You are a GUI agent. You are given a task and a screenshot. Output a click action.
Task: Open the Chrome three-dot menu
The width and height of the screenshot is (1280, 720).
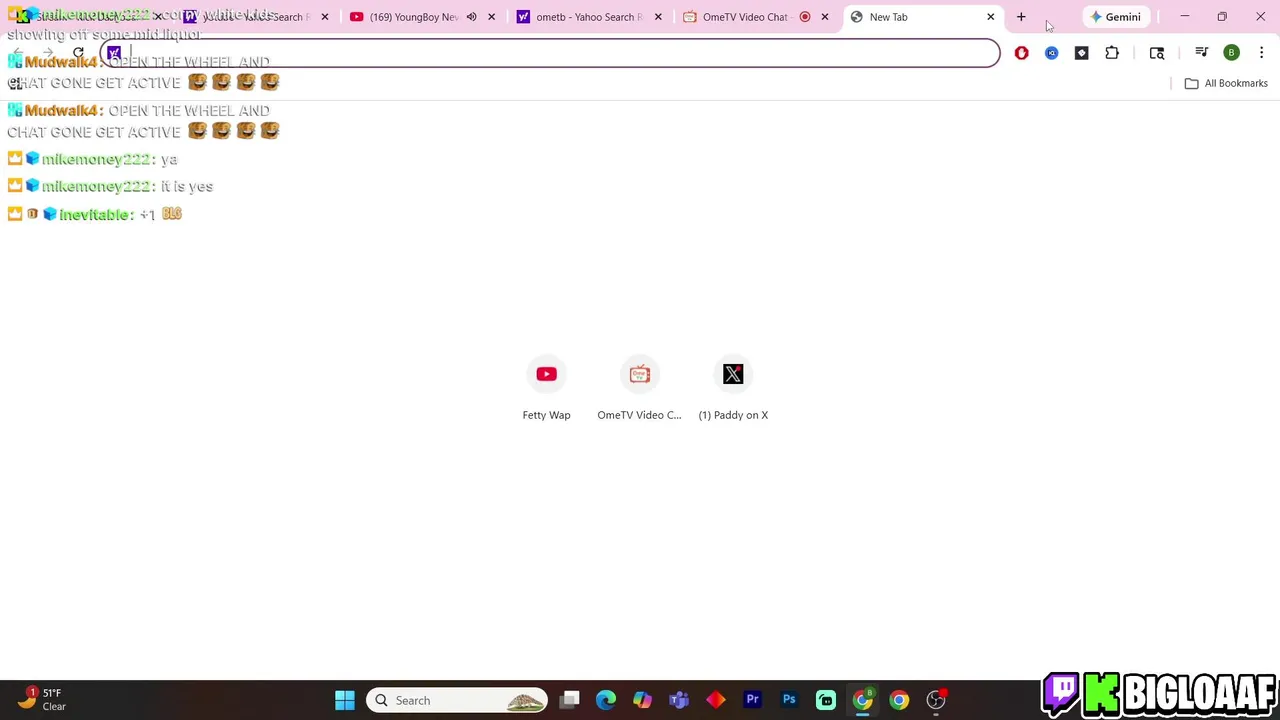coord(1261,53)
